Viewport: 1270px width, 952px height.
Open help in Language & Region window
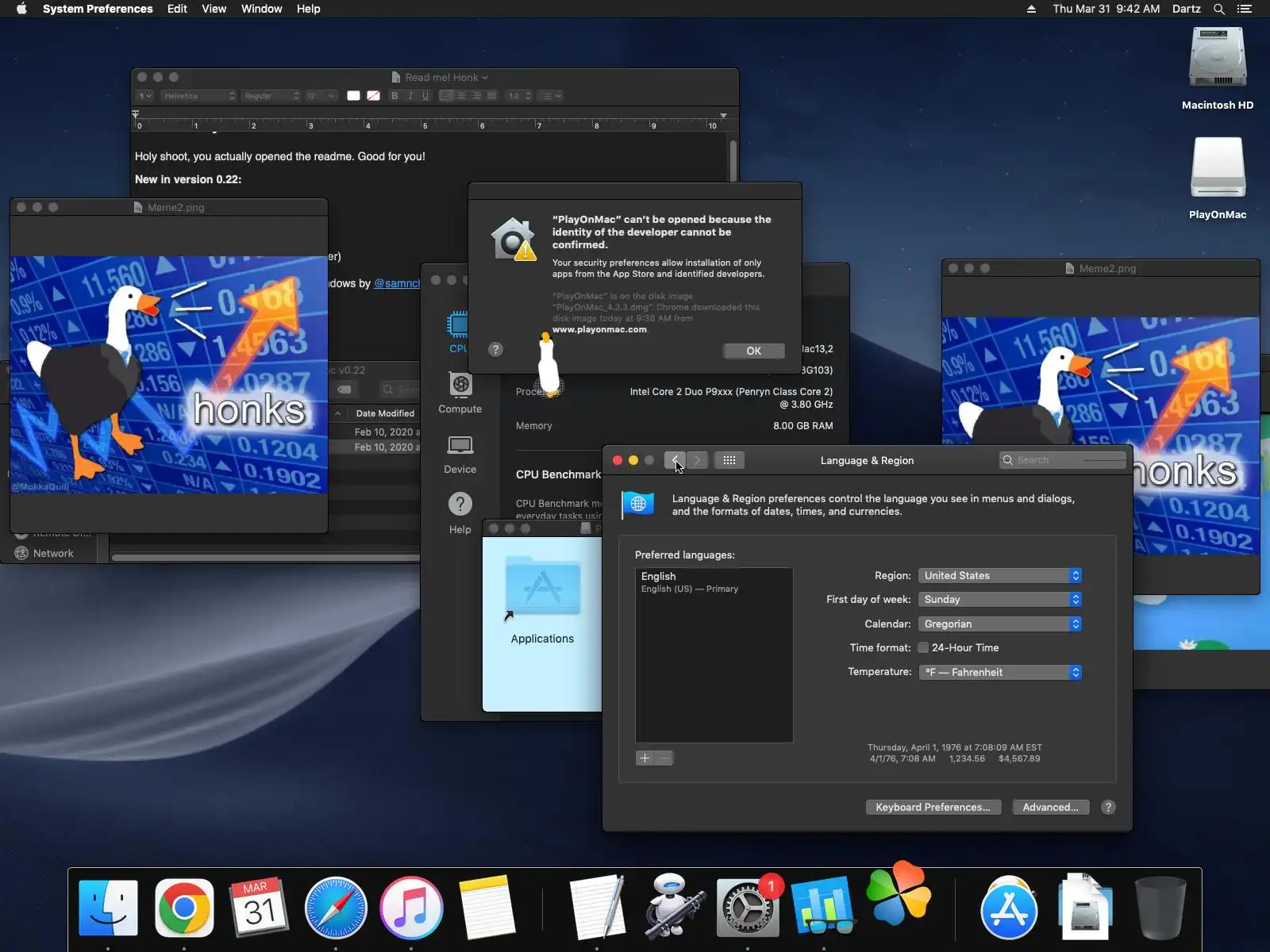(x=1108, y=807)
